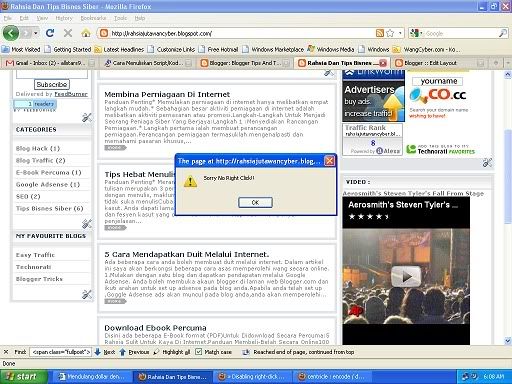Click the RSS feed icon in address bar
This screenshot has width=512, height=384.
pyautogui.click(x=380, y=33)
